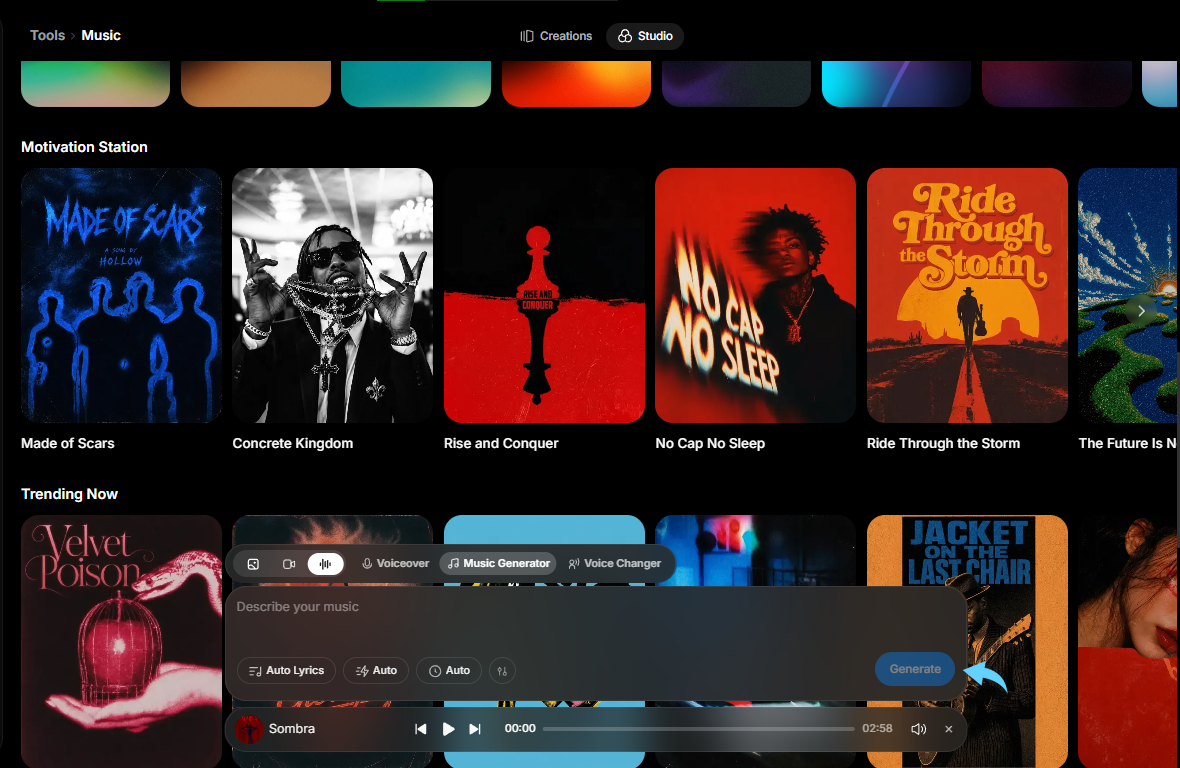Select the orange-red gradient genre card
Viewport: 1180px width, 768px height.
point(576,83)
